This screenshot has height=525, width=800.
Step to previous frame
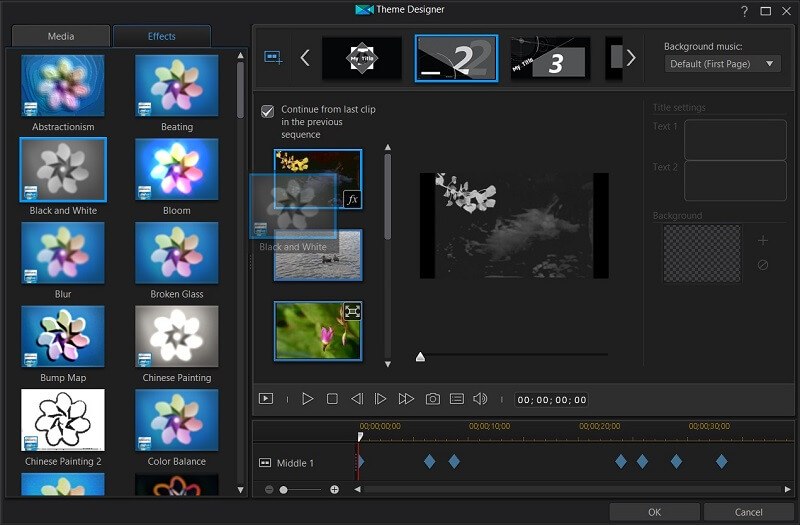[357, 398]
